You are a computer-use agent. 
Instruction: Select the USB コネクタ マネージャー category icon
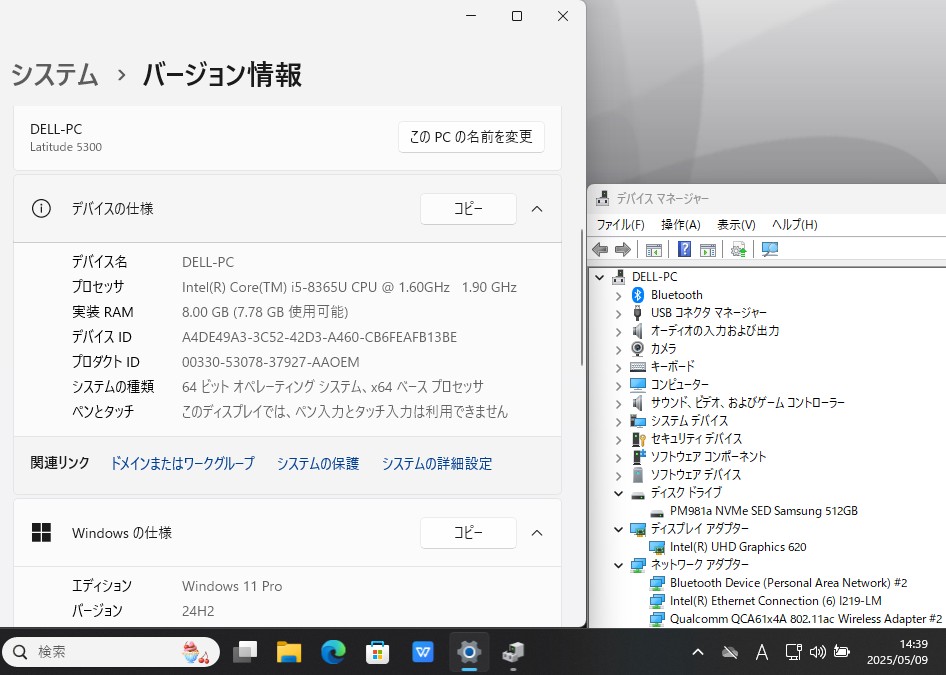coord(638,312)
